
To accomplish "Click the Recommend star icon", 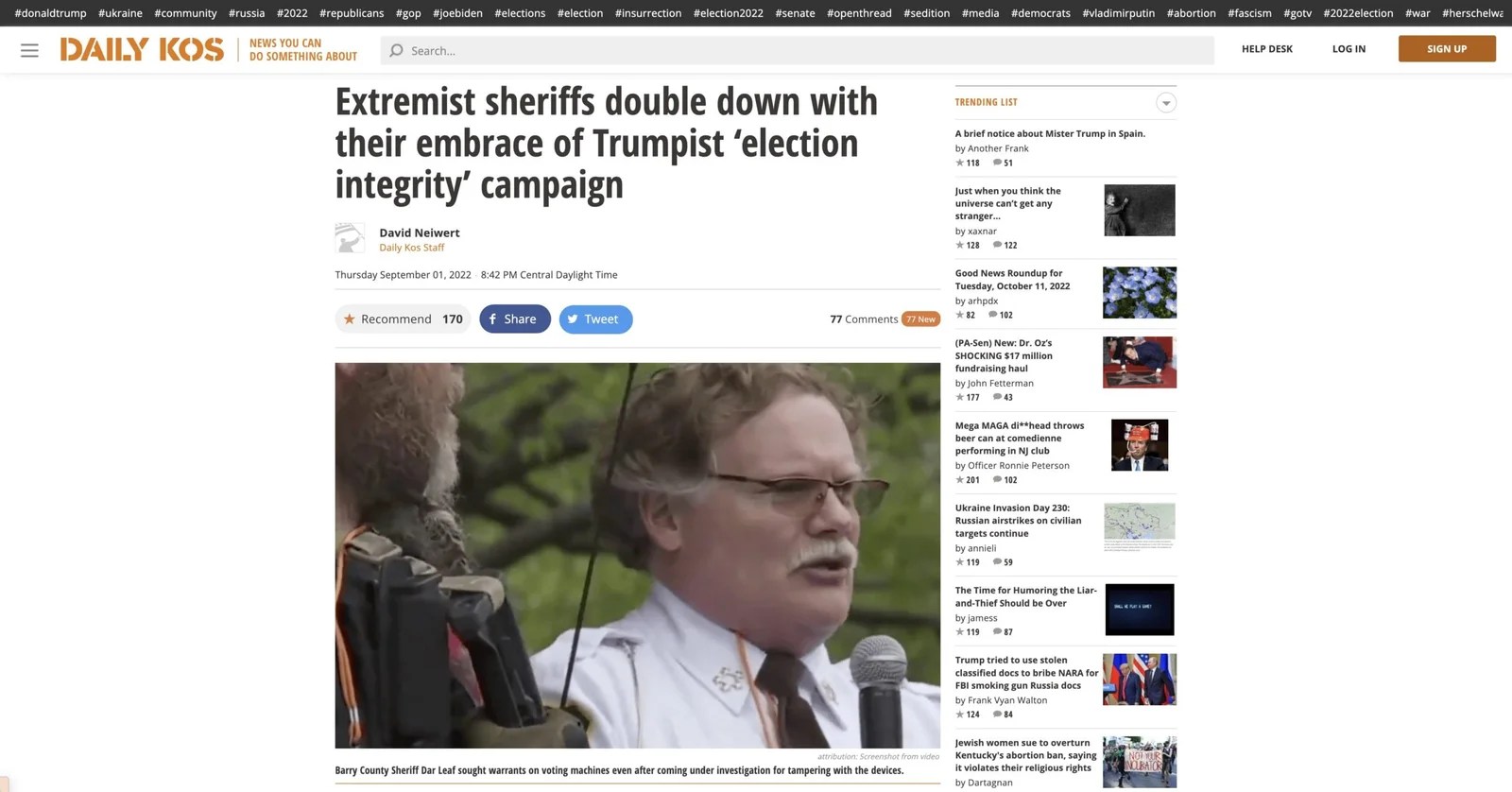I will (349, 319).
